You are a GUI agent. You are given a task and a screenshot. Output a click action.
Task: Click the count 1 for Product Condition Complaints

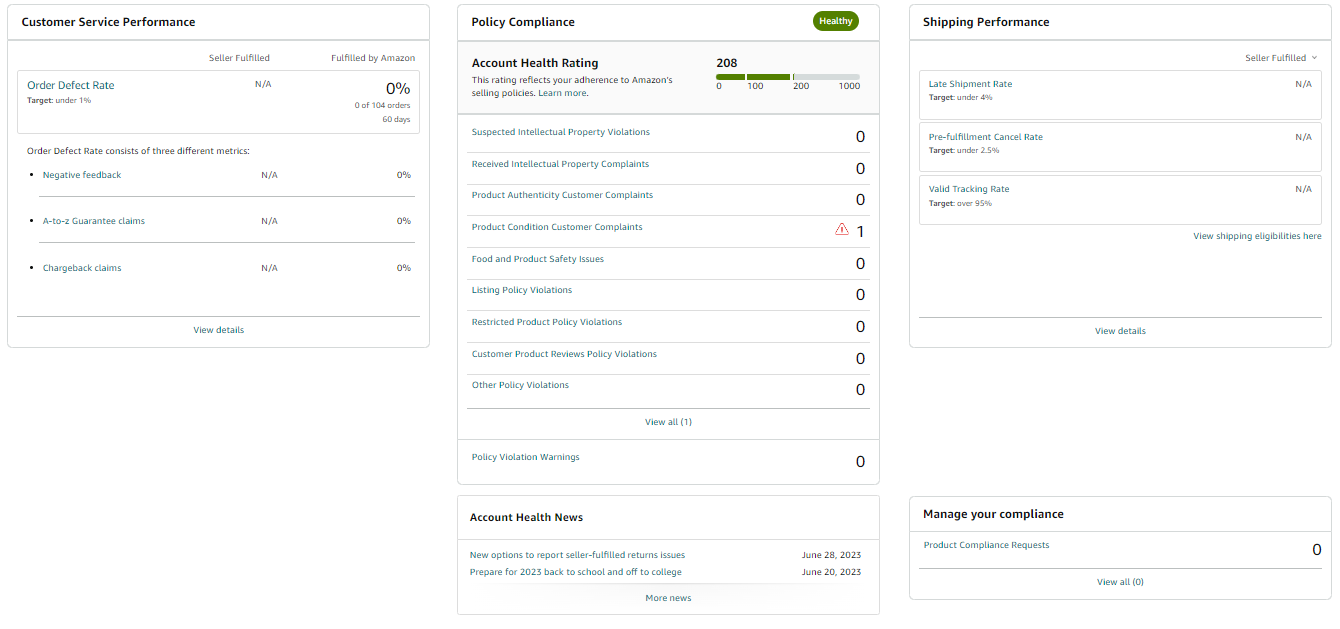coord(860,231)
